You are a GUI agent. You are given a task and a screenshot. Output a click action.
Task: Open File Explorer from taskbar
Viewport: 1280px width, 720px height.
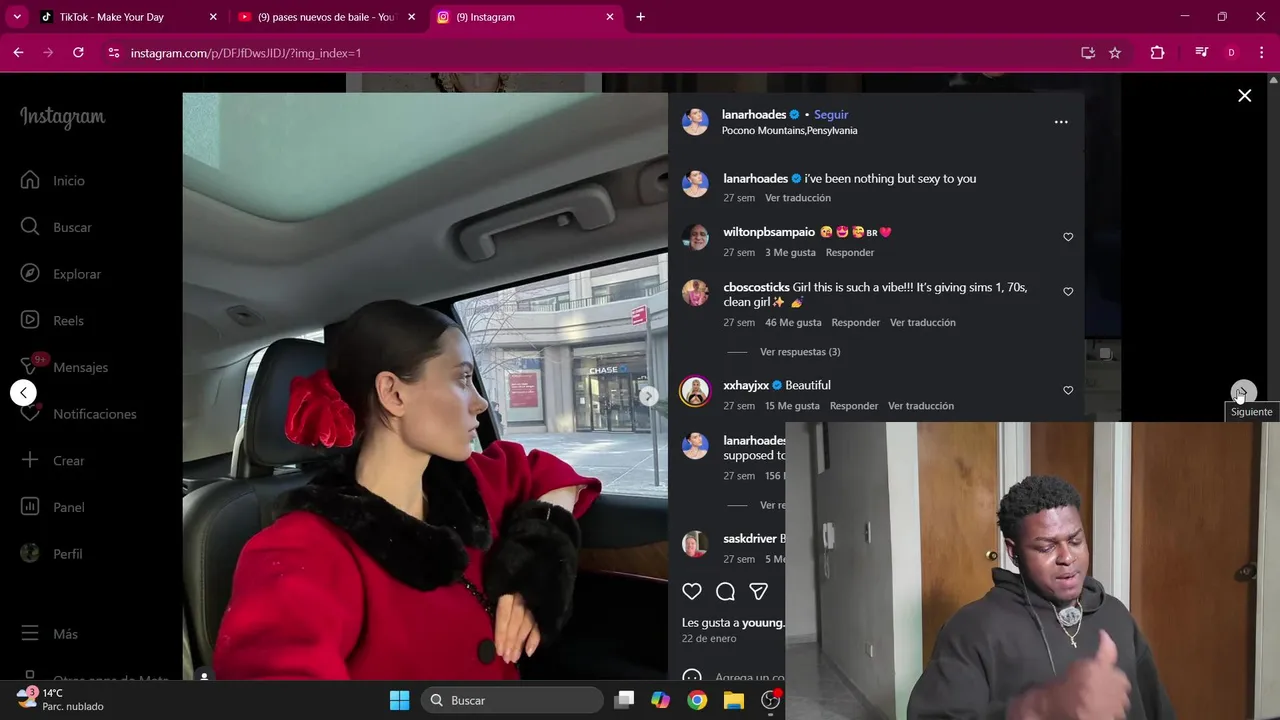click(734, 700)
